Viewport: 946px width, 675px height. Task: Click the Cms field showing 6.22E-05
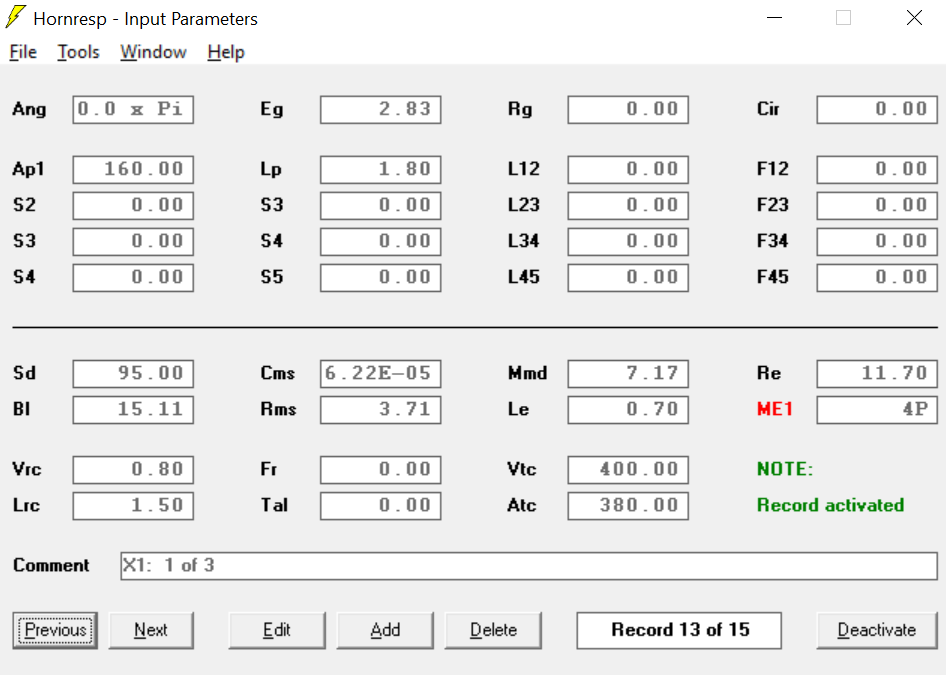pos(381,374)
